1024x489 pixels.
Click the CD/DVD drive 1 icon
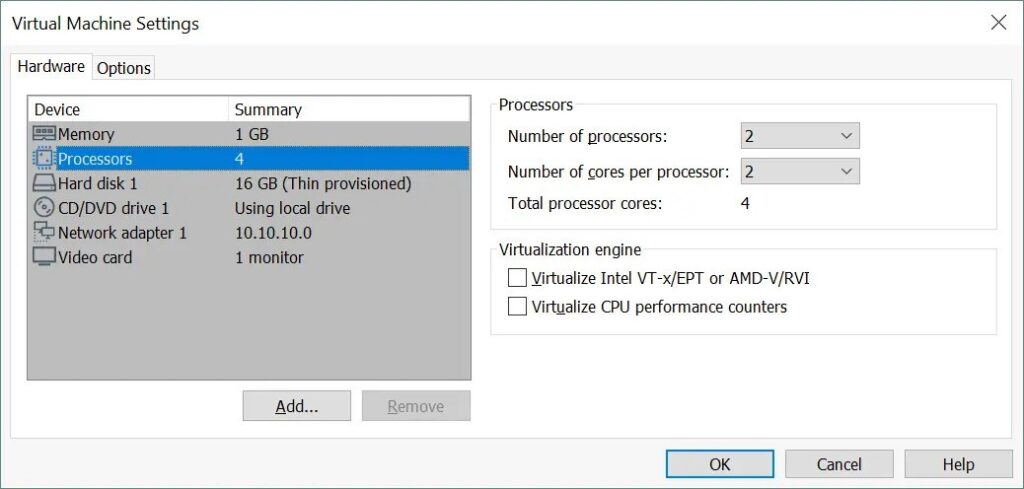(x=45, y=208)
